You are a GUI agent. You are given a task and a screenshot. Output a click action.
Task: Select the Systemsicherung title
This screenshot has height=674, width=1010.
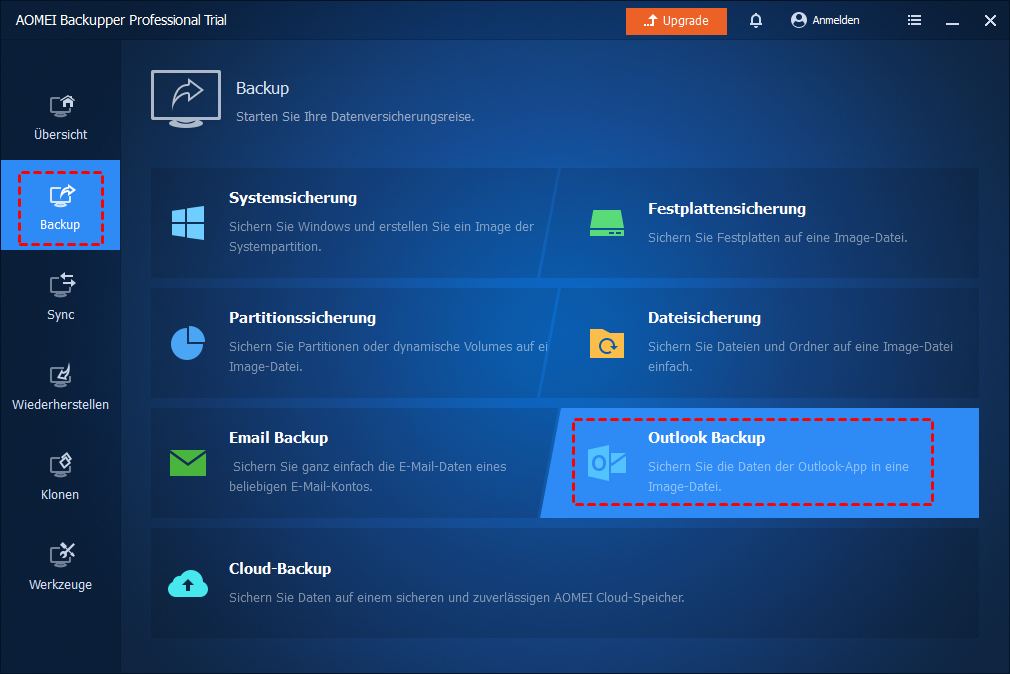pyautogui.click(x=293, y=198)
